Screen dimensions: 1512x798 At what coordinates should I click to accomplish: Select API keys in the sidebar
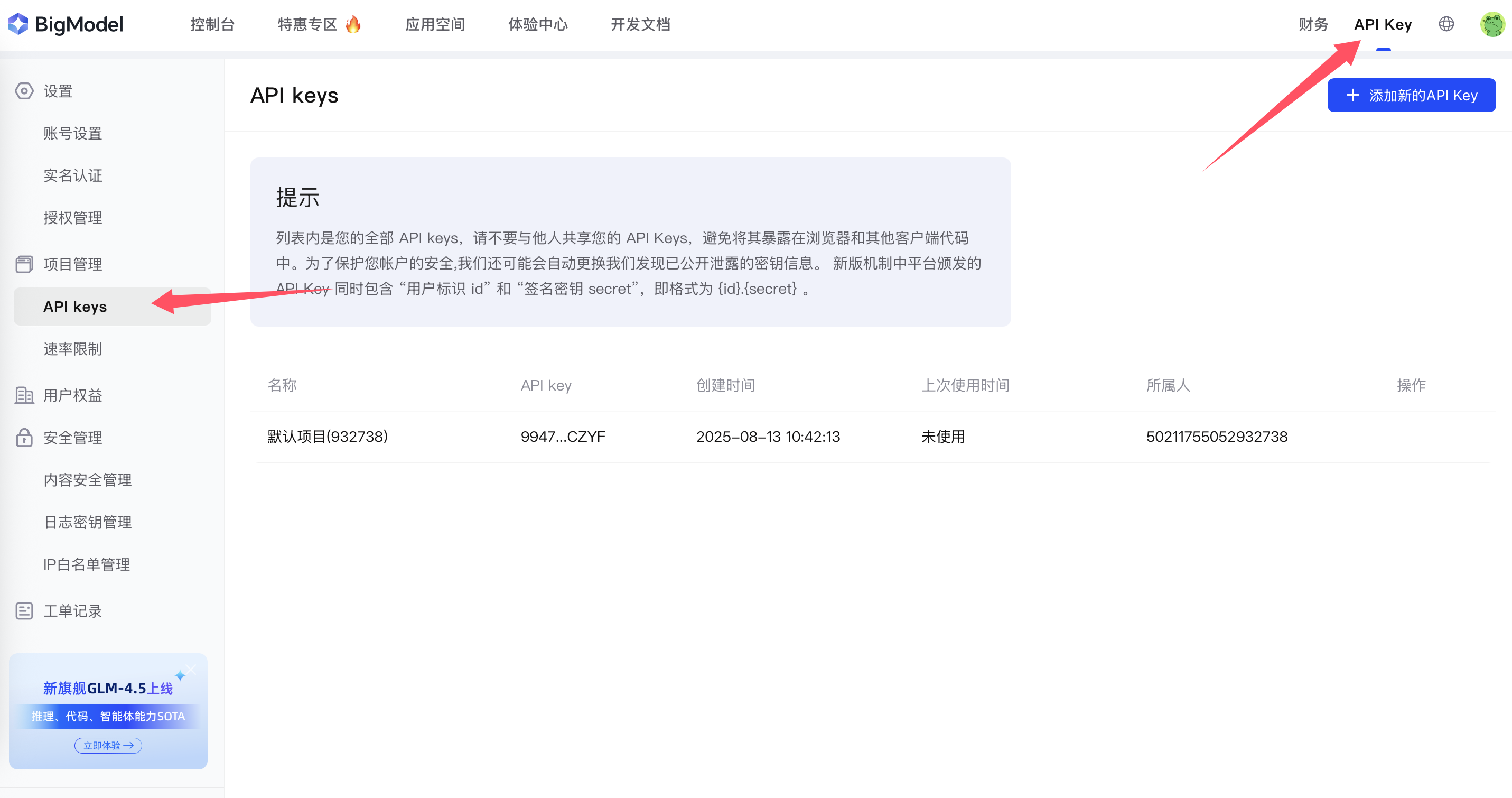[112, 307]
